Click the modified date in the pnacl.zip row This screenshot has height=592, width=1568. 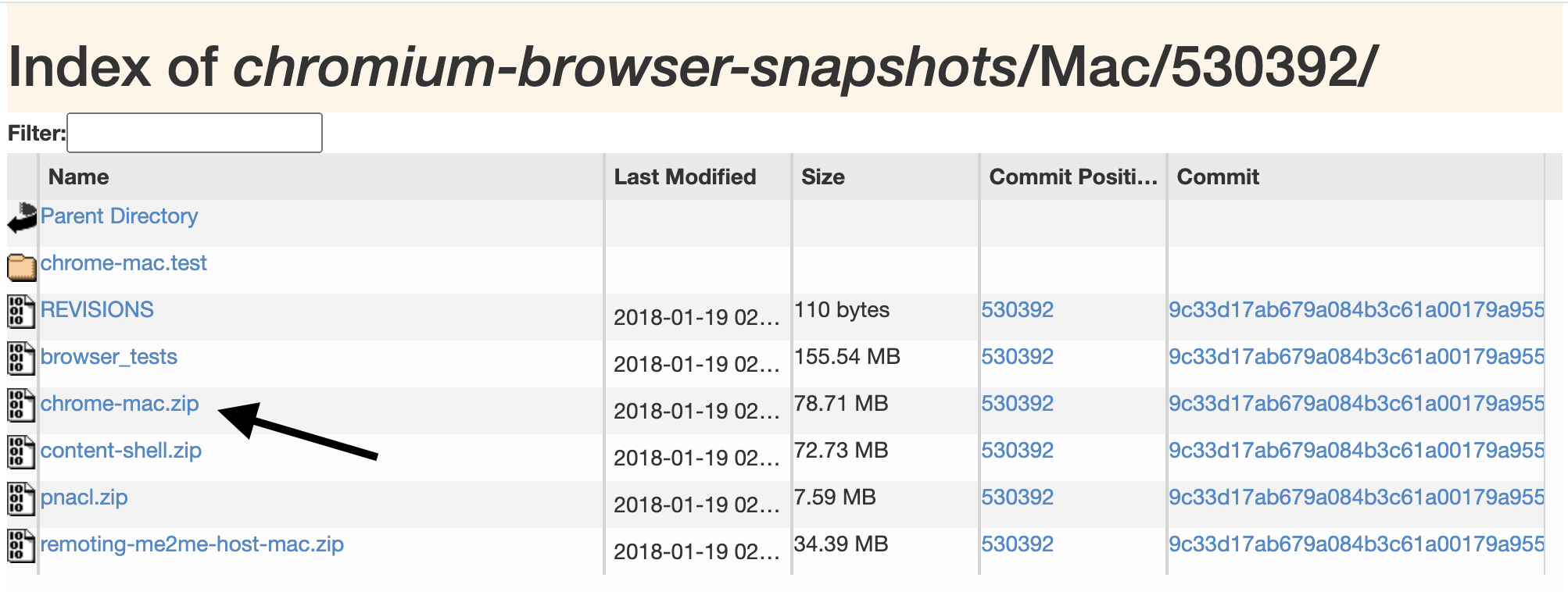(x=696, y=505)
